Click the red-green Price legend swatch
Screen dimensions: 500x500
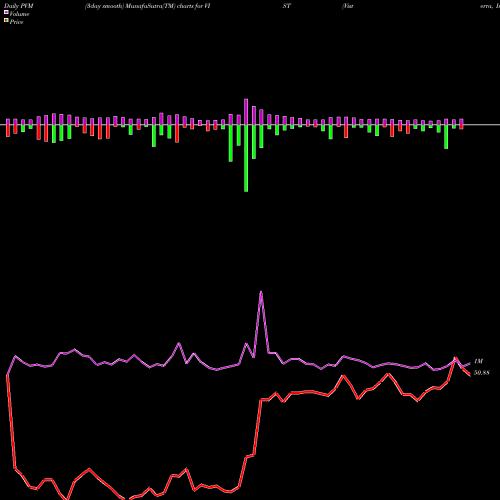[6, 21]
